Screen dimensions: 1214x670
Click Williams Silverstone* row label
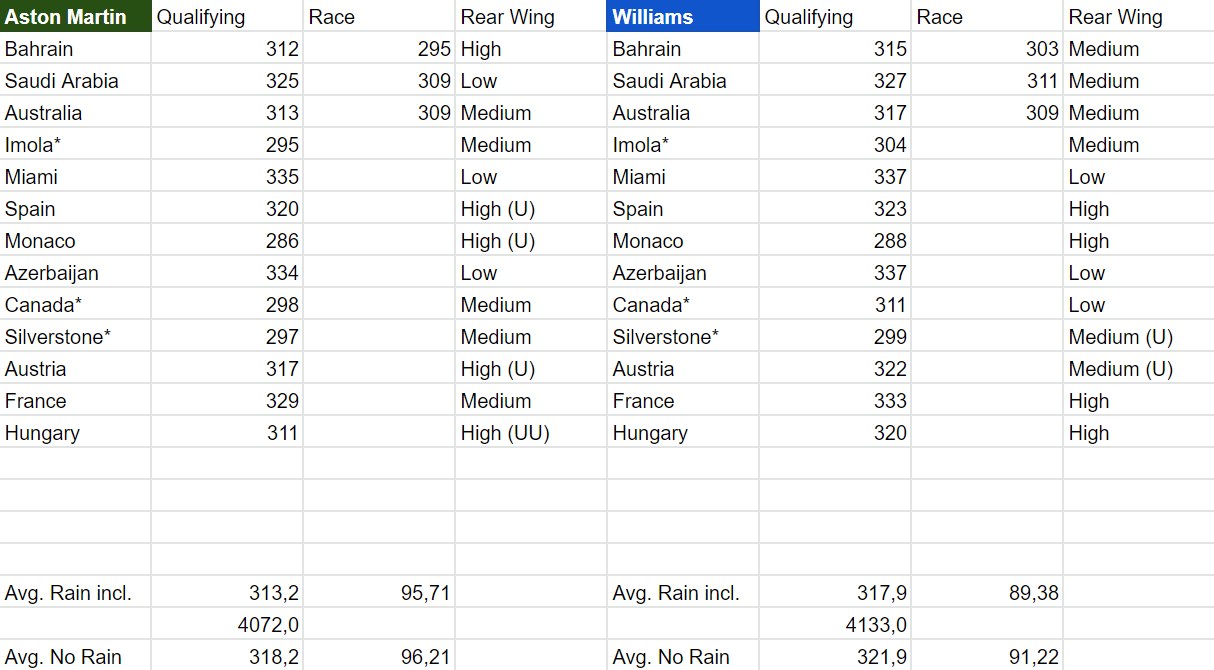coord(682,337)
